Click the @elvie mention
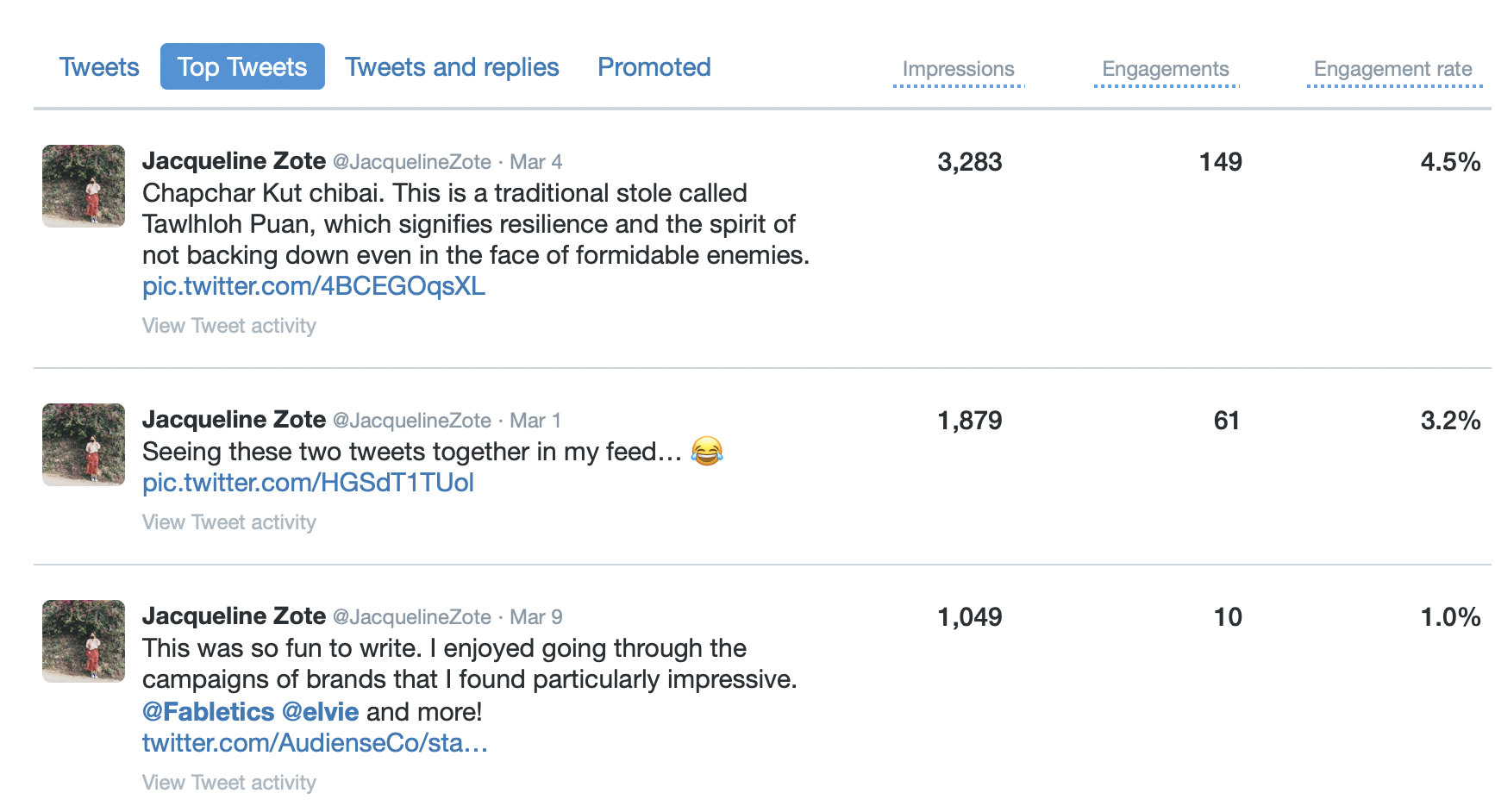This screenshot has width=1495, height=812. 320,712
